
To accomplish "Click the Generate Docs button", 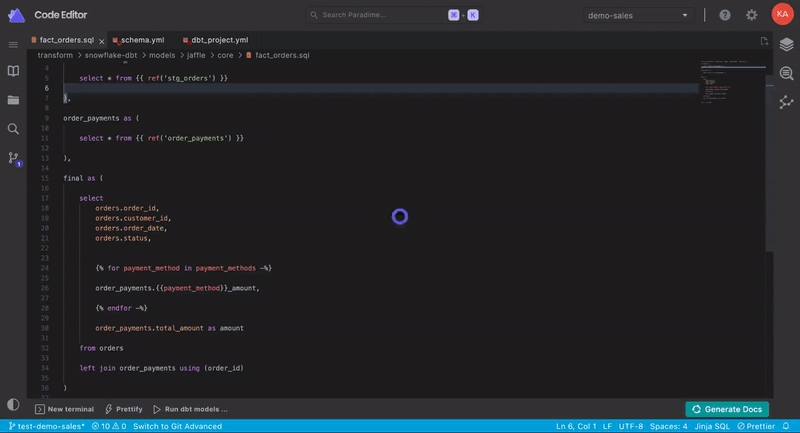I will tap(727, 409).
